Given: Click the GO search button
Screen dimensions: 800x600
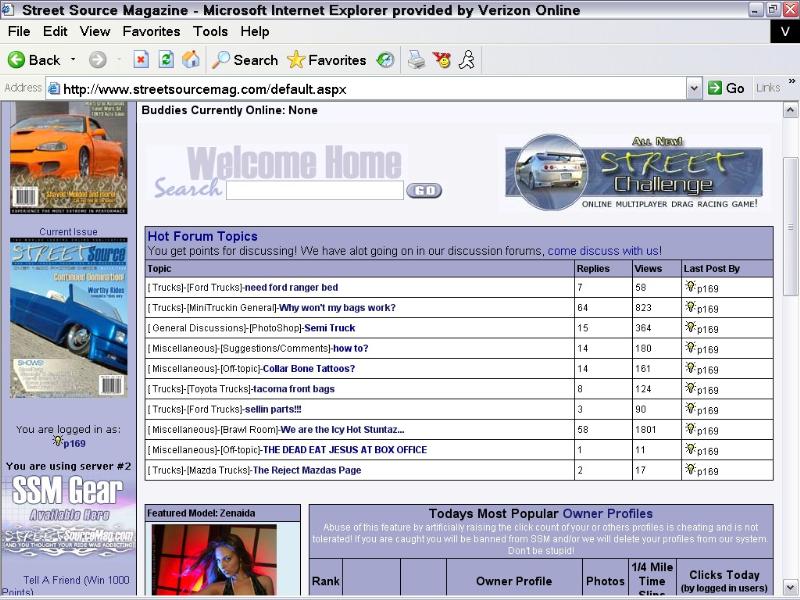Looking at the screenshot, I should pyautogui.click(x=424, y=190).
